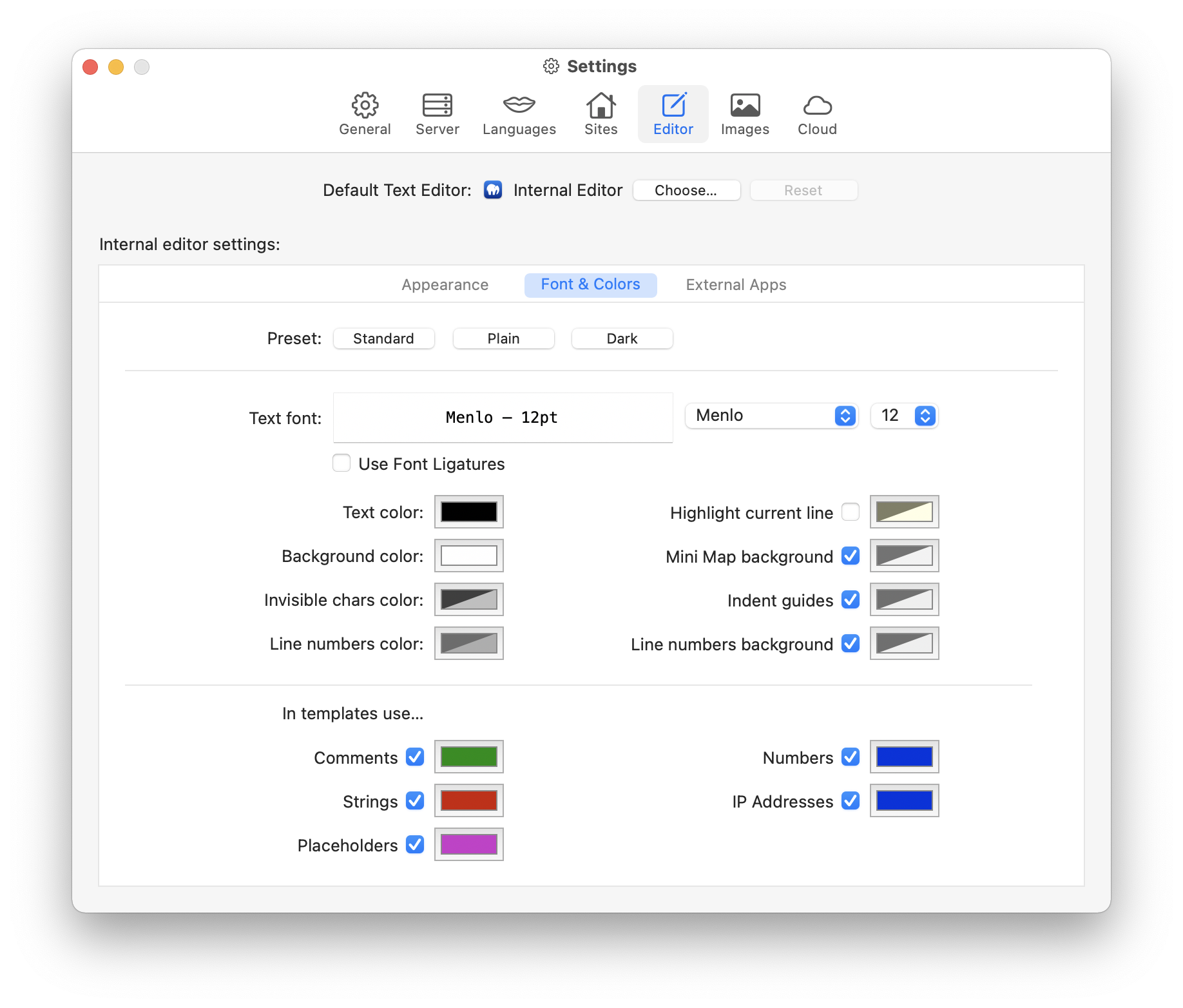Uncheck Indent guides option

[x=851, y=599]
